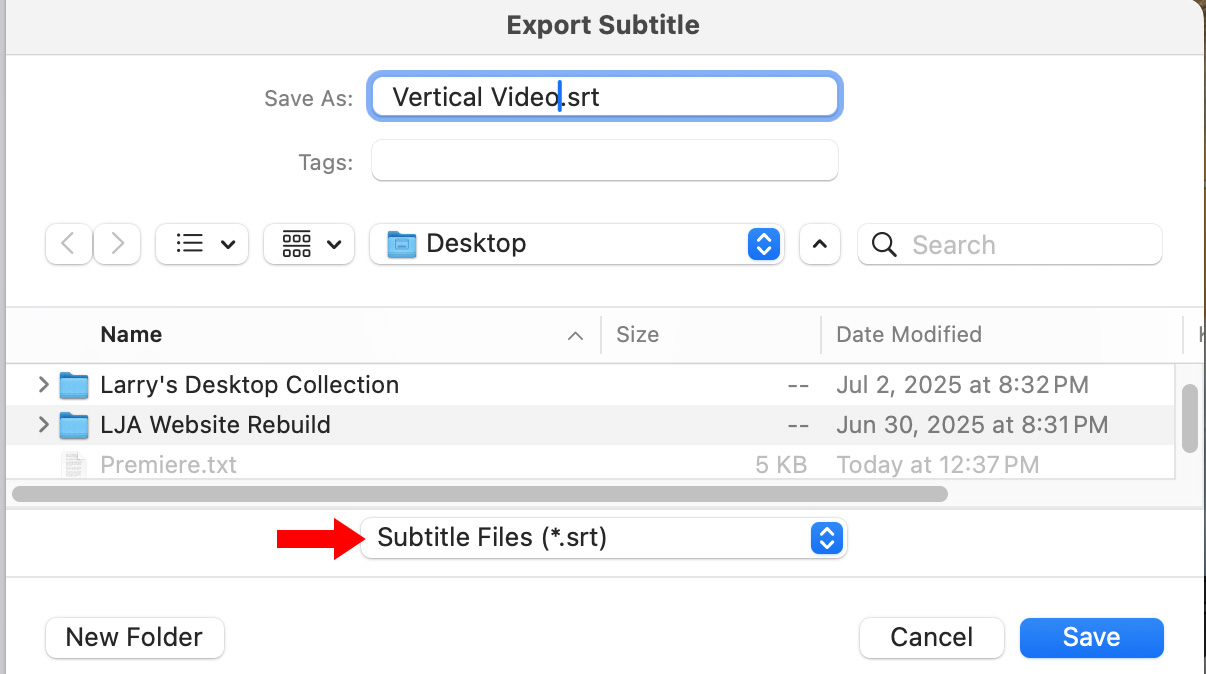This screenshot has height=674, width=1206.
Task: Open the grid grouping options menu
Action: coord(309,244)
